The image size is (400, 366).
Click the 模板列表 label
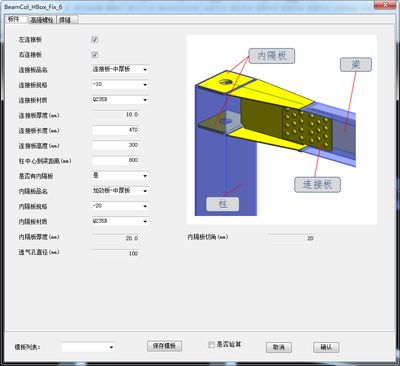click(27, 347)
